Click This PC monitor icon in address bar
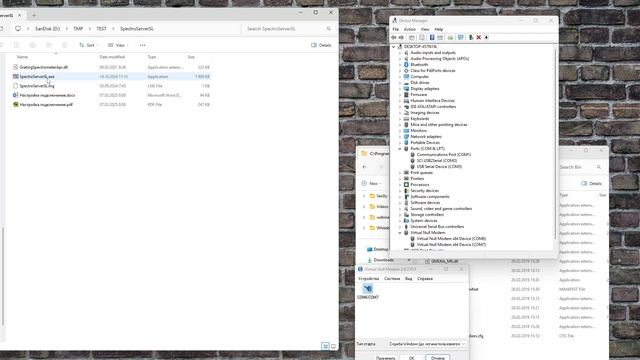 pos(18,29)
